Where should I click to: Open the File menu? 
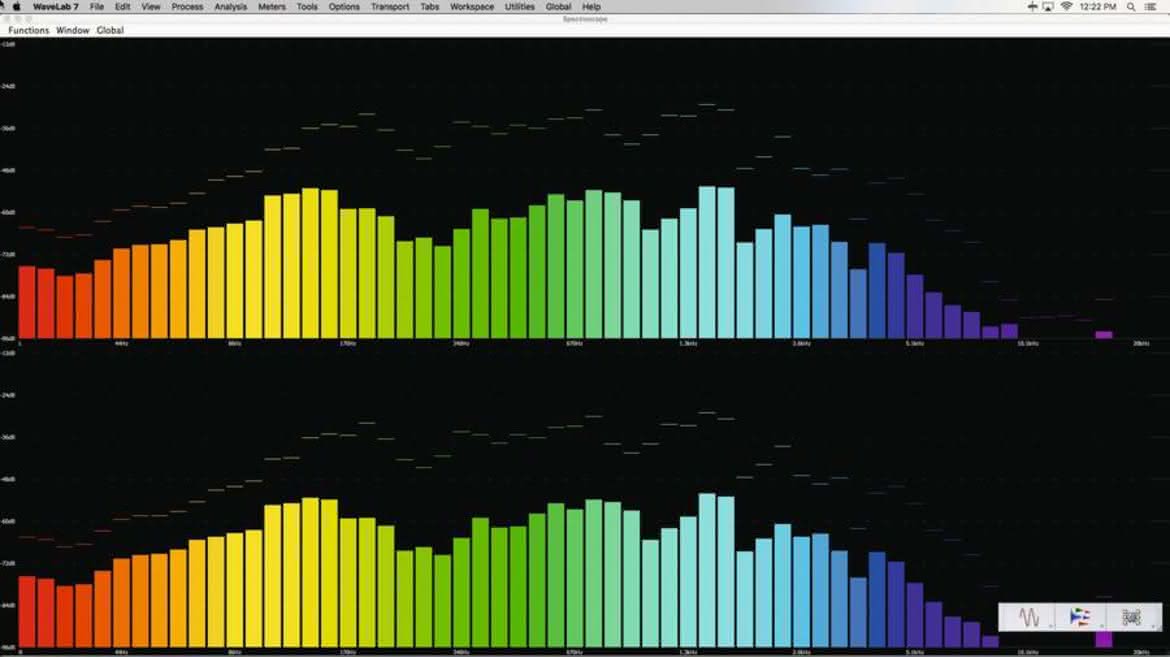click(x=97, y=7)
